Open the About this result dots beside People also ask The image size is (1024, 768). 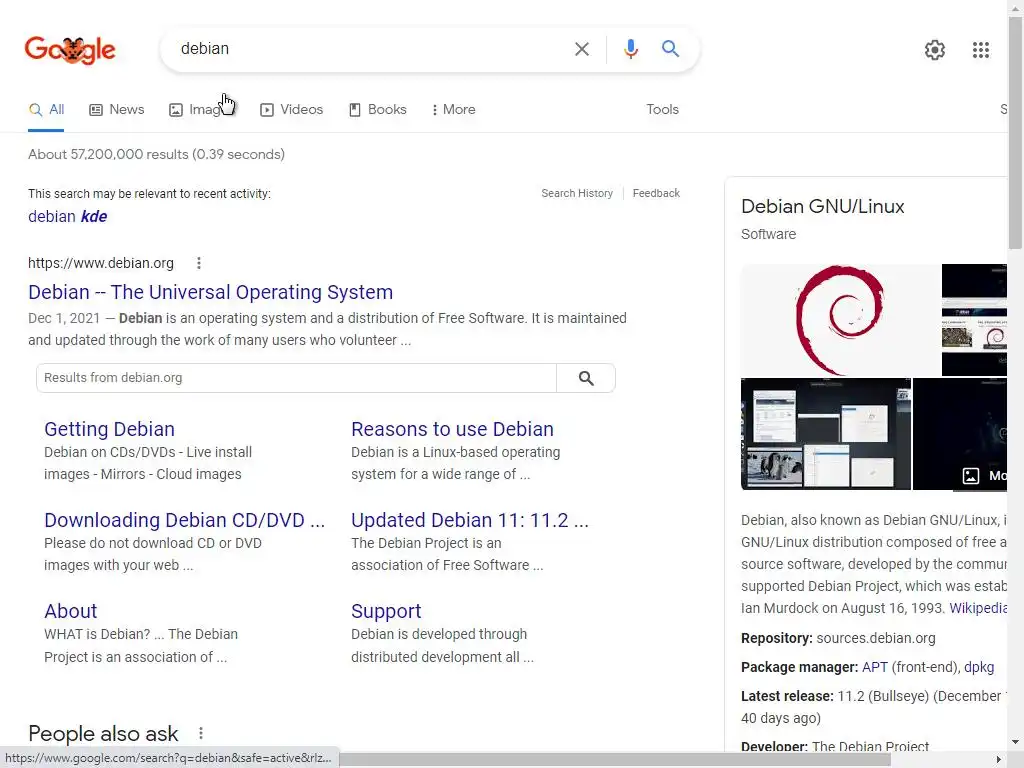click(200, 733)
